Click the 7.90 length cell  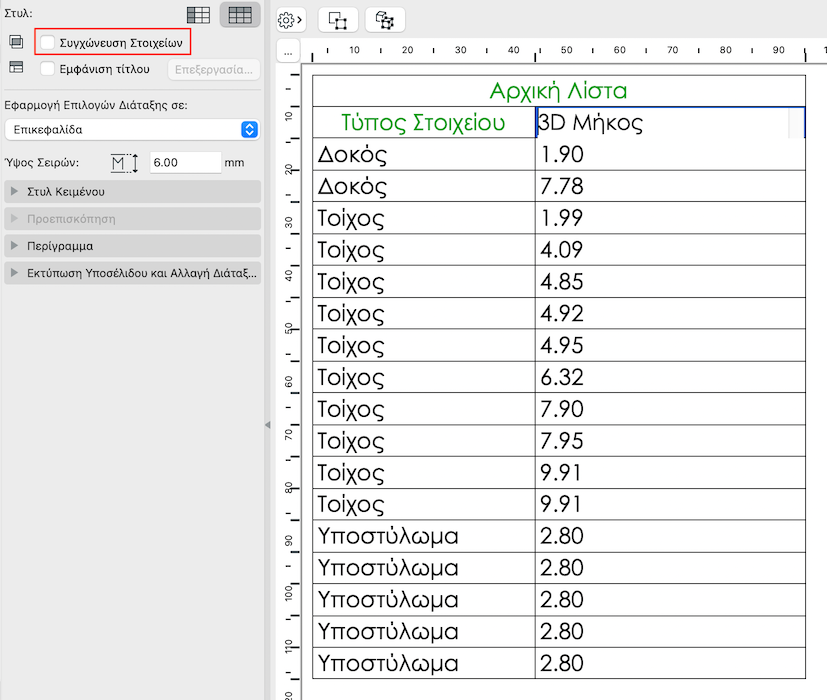click(670, 409)
